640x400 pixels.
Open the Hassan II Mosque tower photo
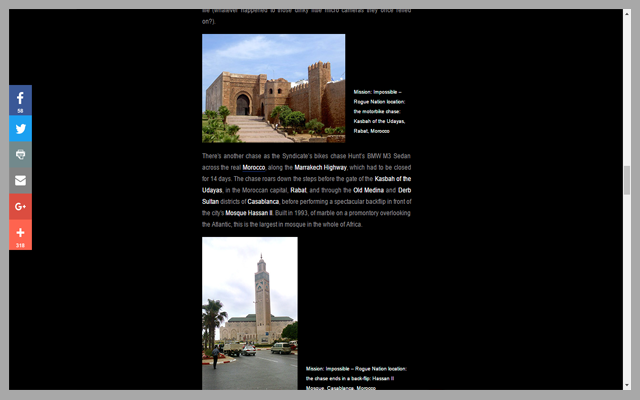coord(249,312)
